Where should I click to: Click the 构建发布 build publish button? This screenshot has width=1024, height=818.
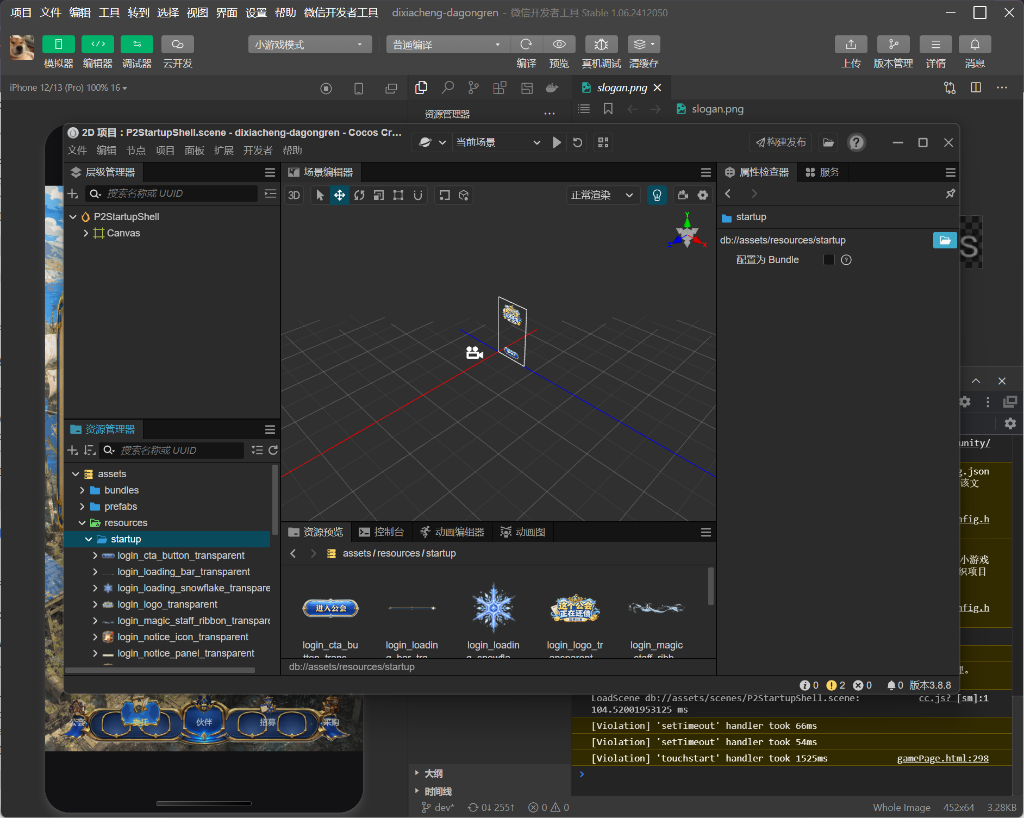pyautogui.click(x=780, y=142)
